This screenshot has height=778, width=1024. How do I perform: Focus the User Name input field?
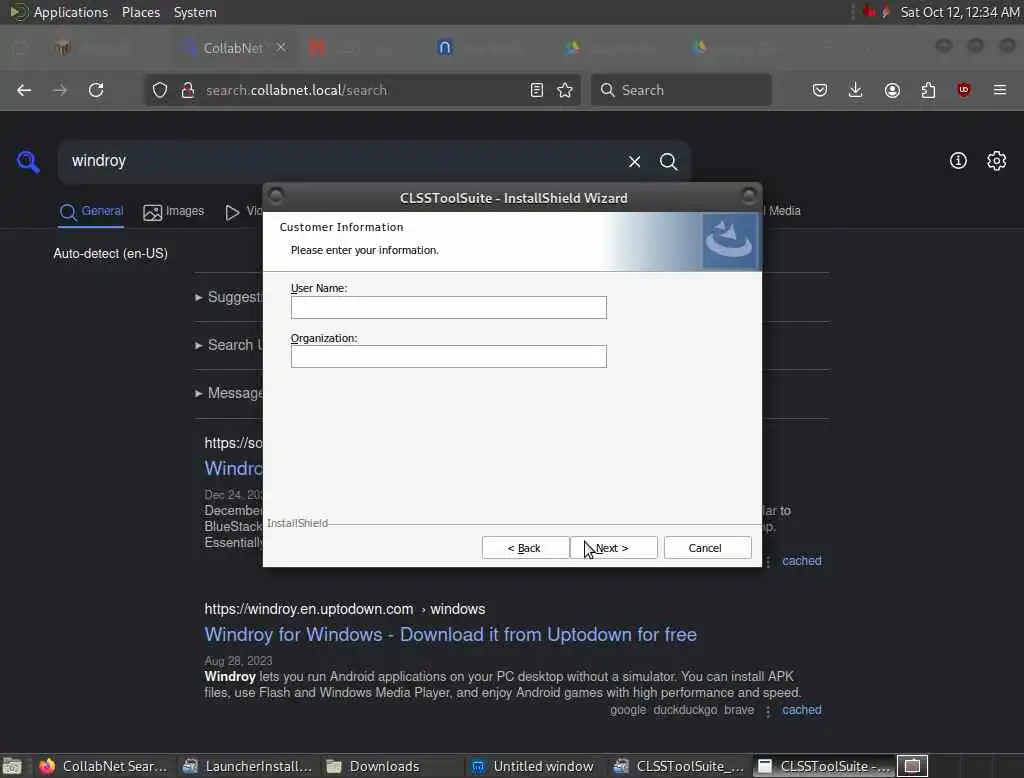pyautogui.click(x=449, y=307)
